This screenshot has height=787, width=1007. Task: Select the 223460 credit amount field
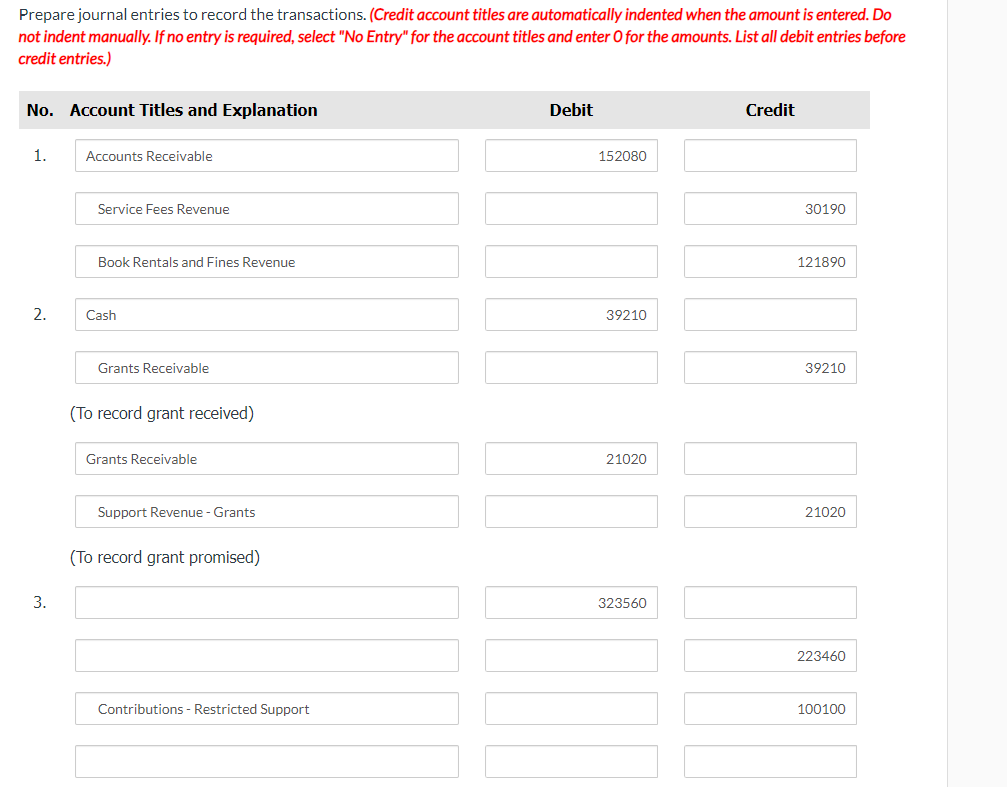coord(769,655)
